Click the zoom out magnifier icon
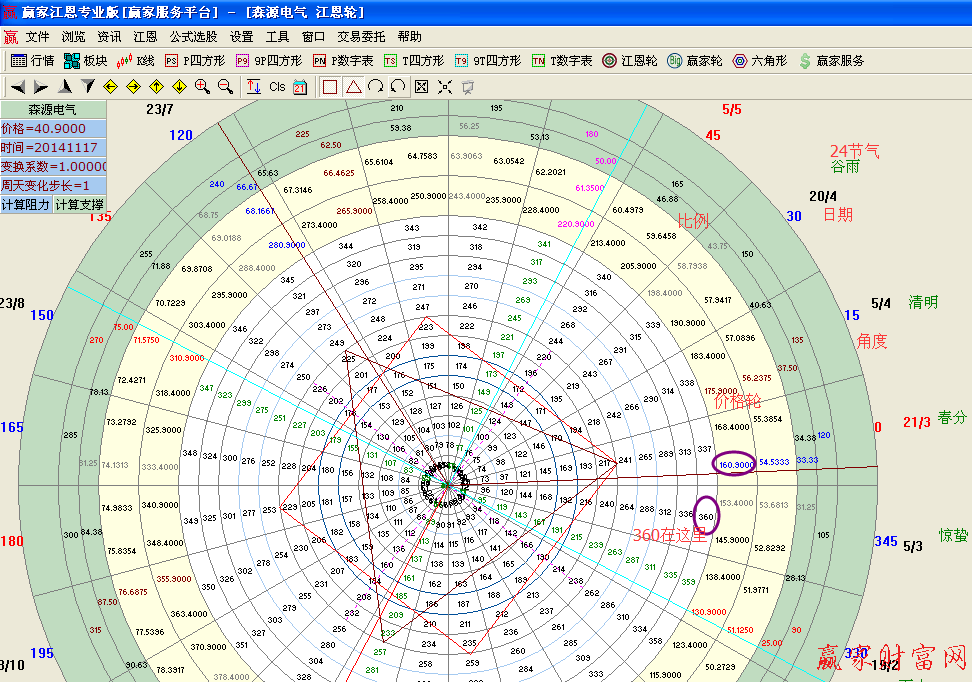 click(225, 87)
